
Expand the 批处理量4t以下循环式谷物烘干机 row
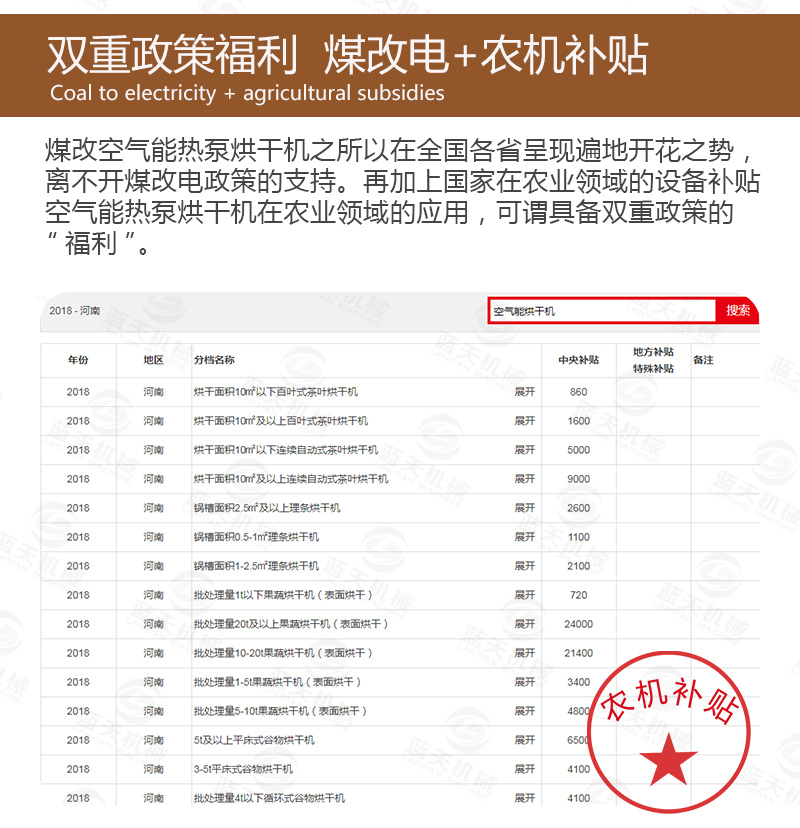[523, 798]
